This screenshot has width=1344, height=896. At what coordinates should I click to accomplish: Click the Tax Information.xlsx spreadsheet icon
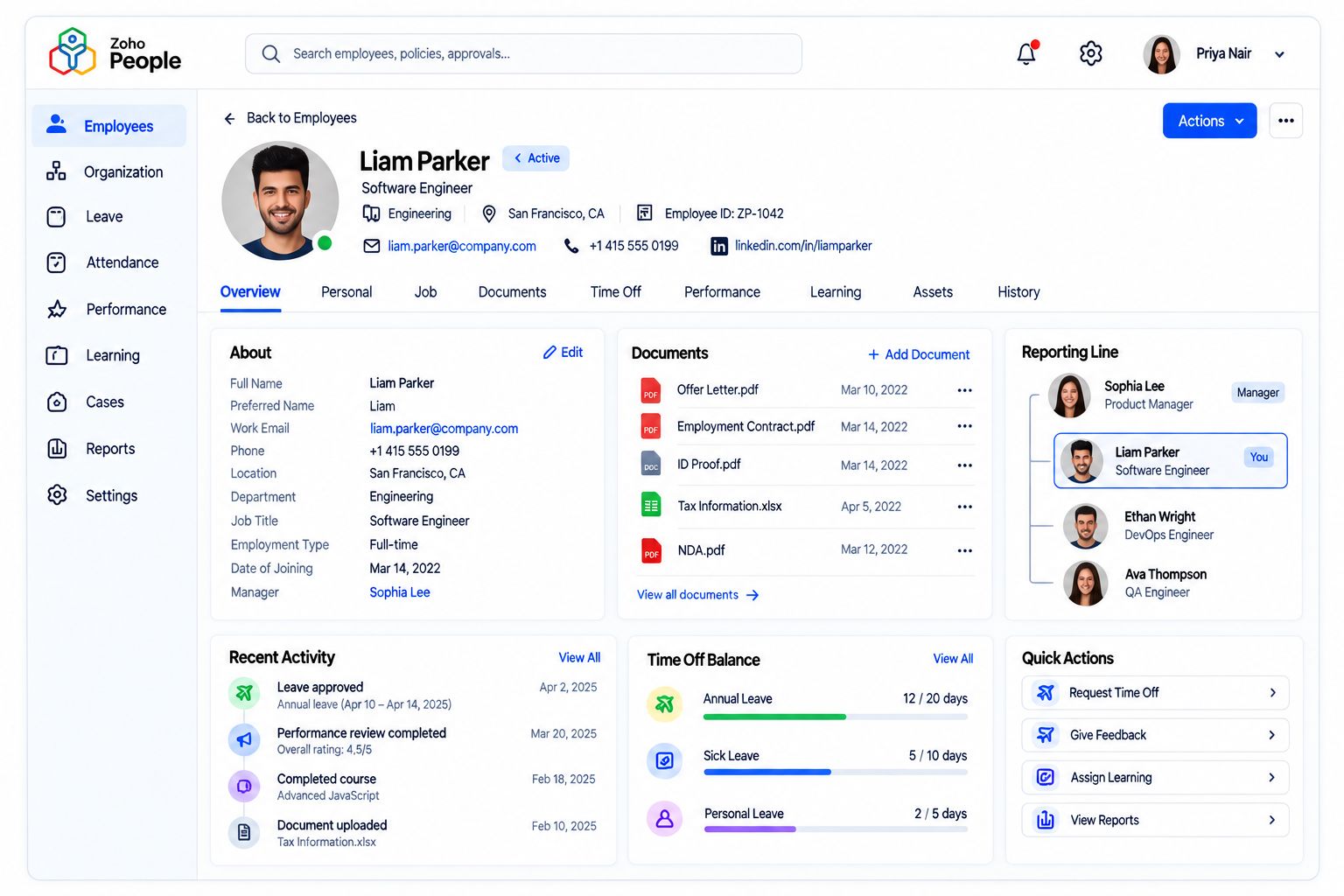point(651,505)
